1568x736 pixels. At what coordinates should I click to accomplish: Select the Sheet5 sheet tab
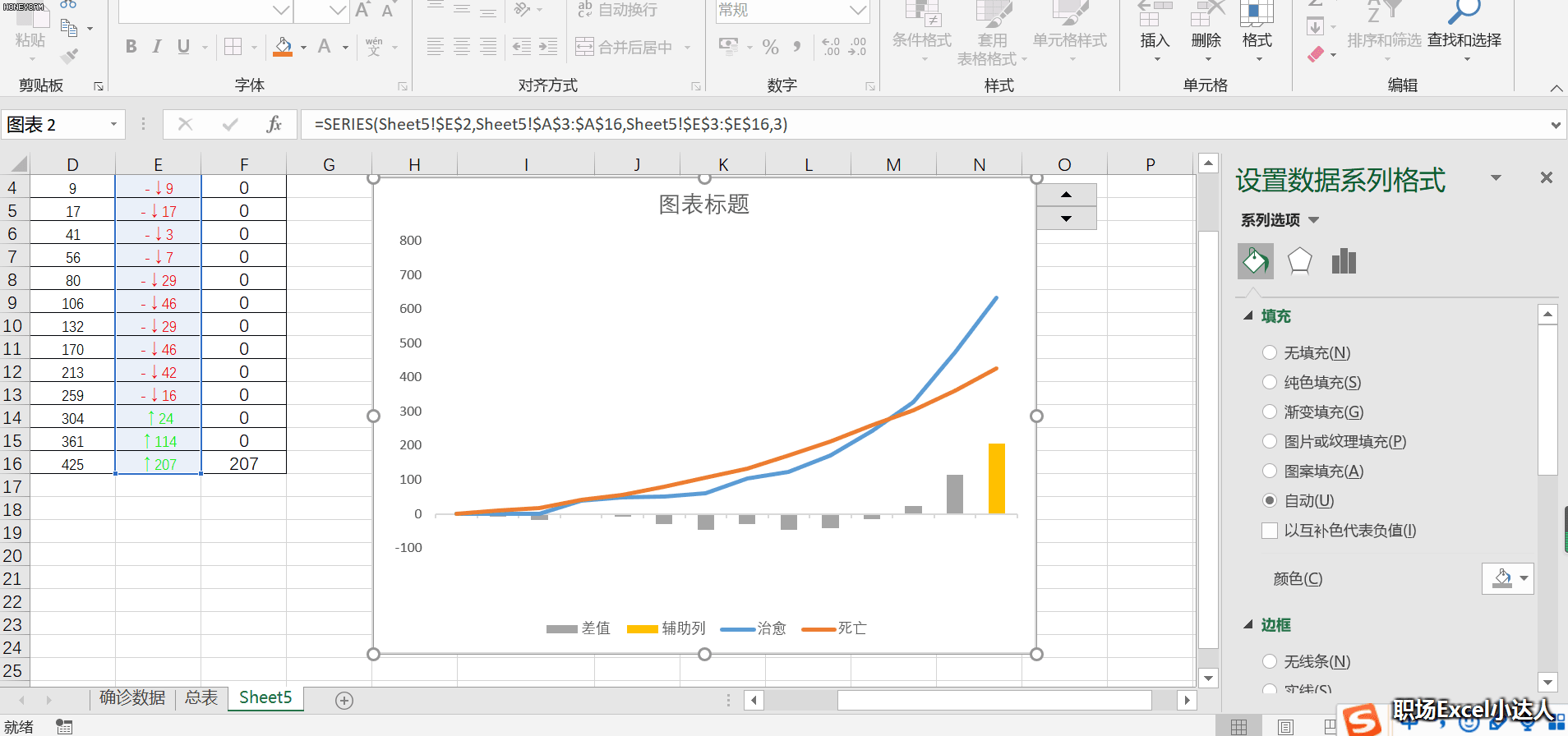point(265,697)
